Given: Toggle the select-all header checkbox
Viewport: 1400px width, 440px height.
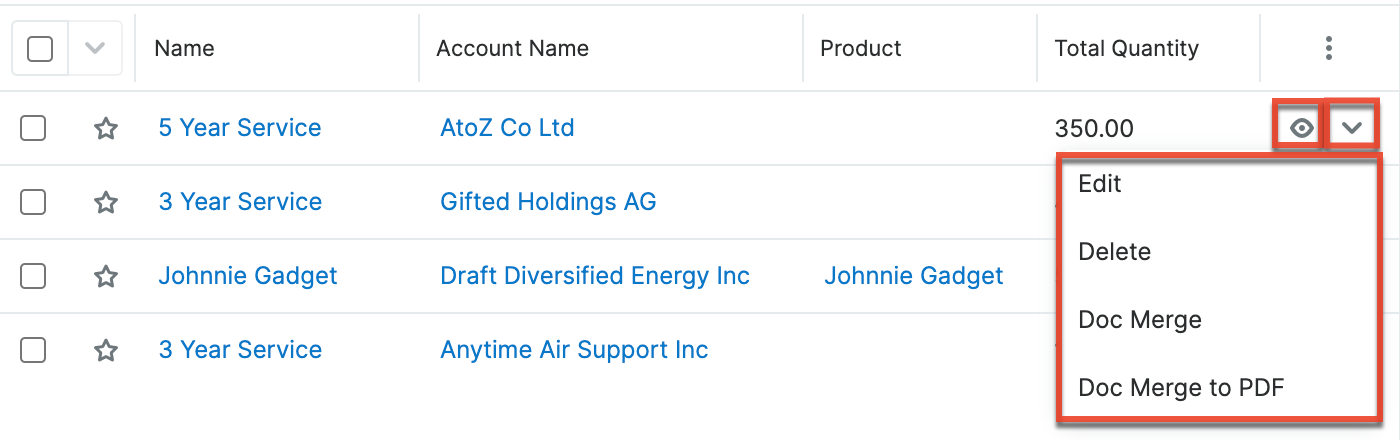Looking at the screenshot, I should click(x=40, y=48).
